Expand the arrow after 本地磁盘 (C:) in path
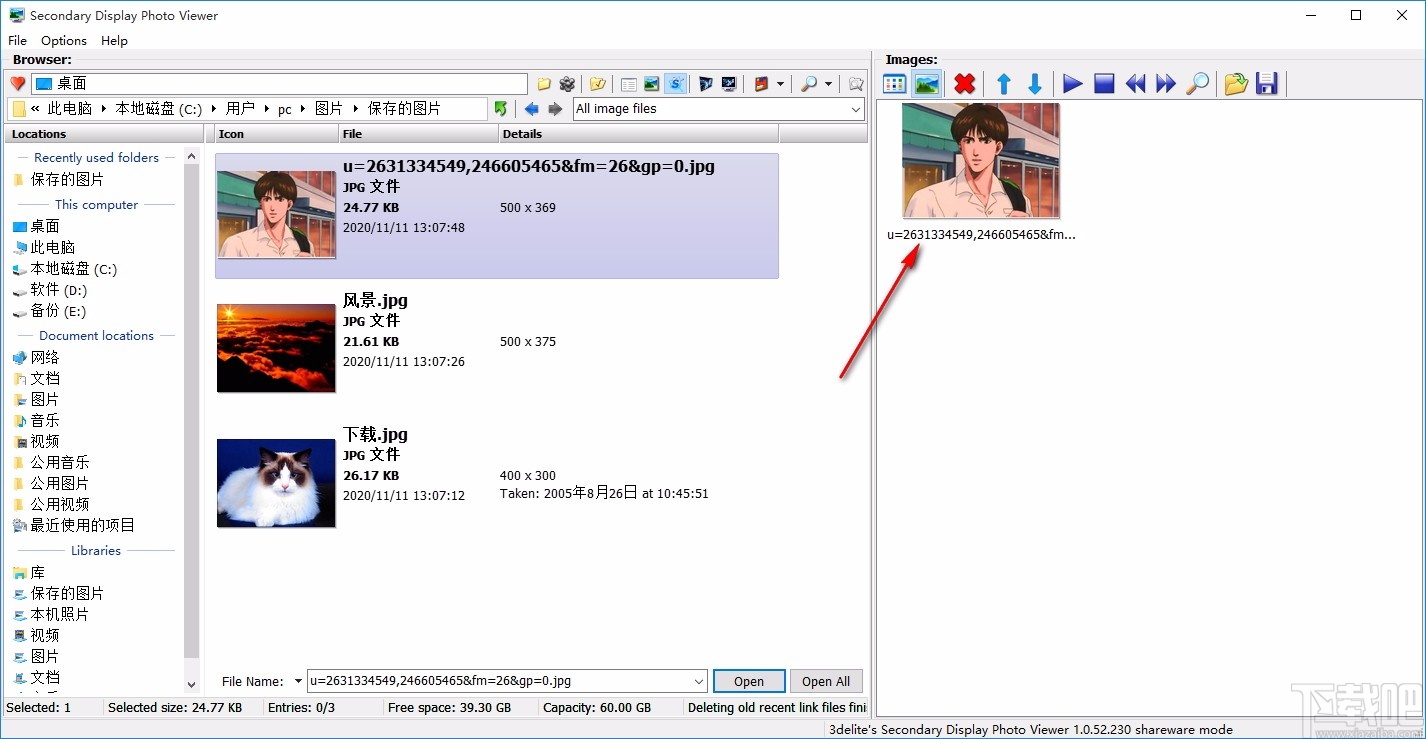 pos(214,109)
